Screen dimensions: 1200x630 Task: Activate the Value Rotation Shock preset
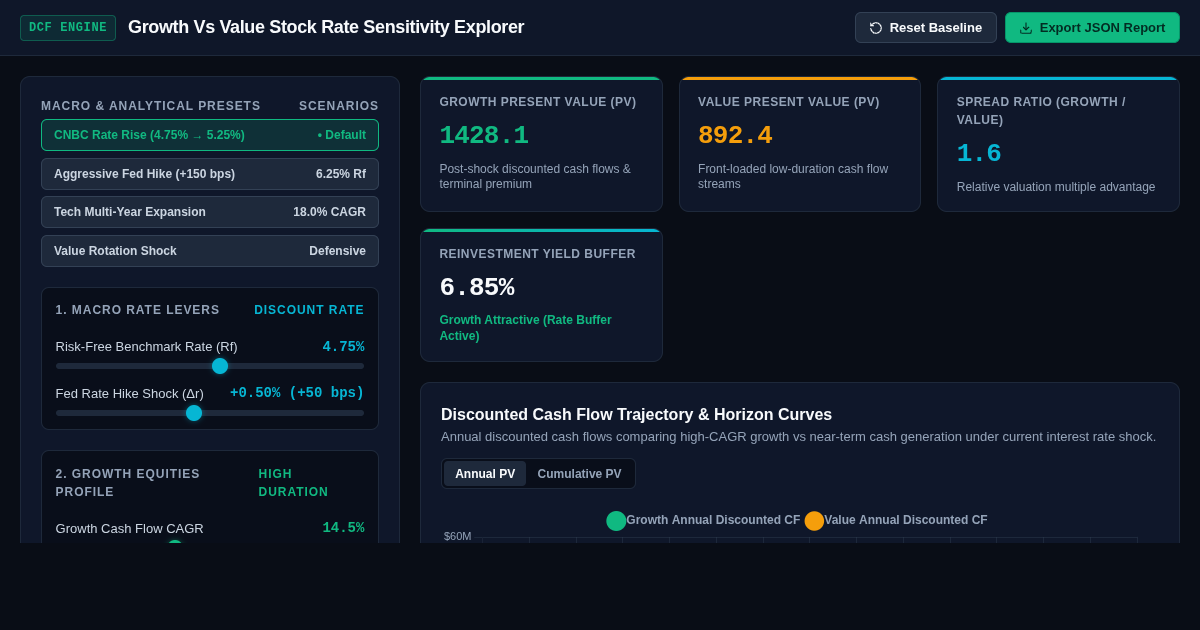point(210,251)
